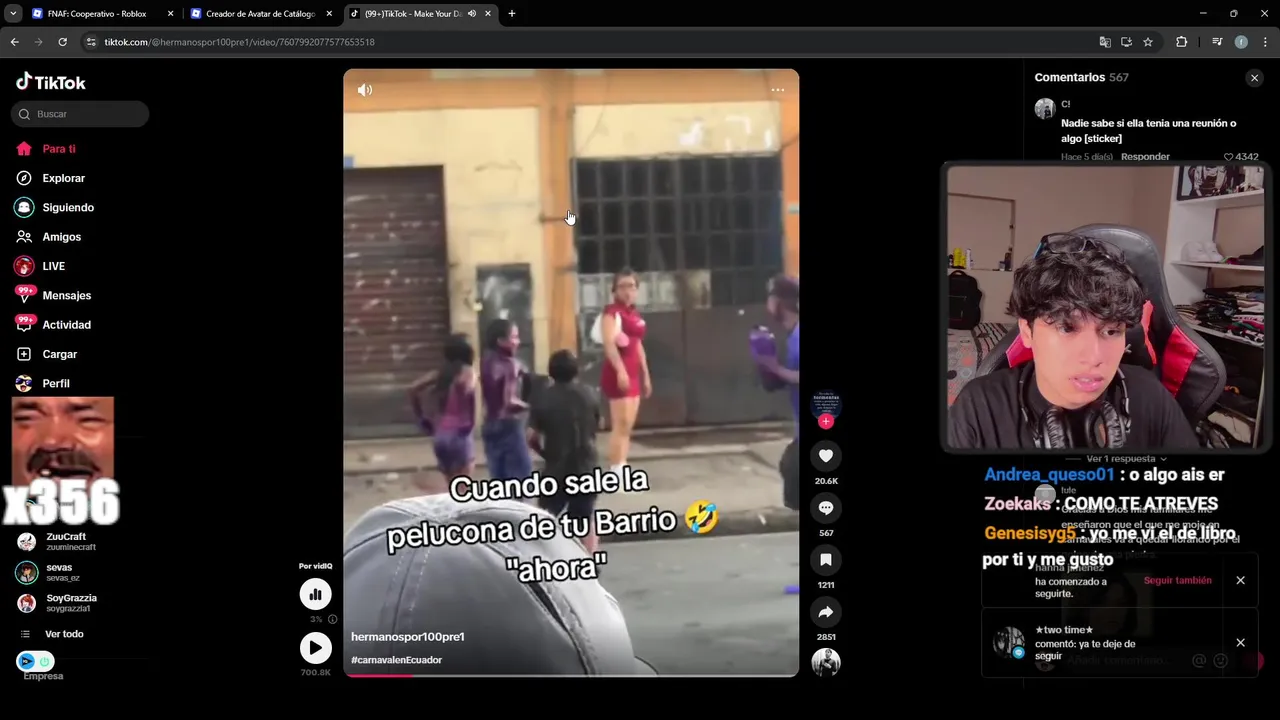
Task: Open site info icon in address bar
Action: (91, 42)
